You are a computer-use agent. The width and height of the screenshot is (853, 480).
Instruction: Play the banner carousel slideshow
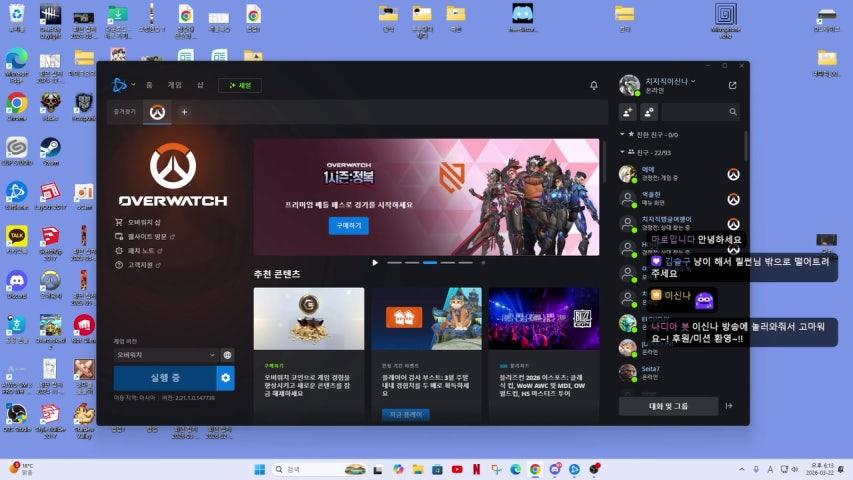[x=375, y=263]
